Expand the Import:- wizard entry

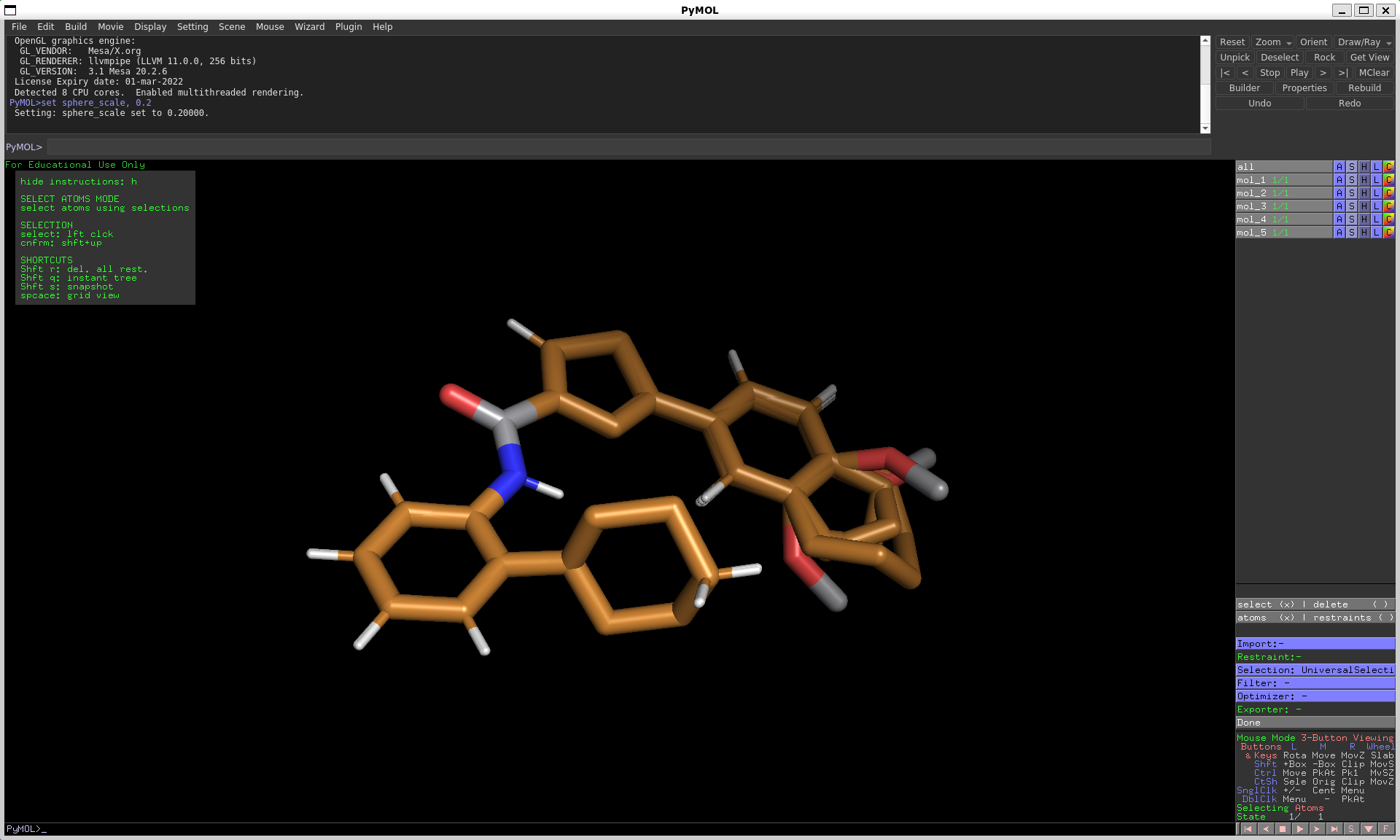(1315, 644)
